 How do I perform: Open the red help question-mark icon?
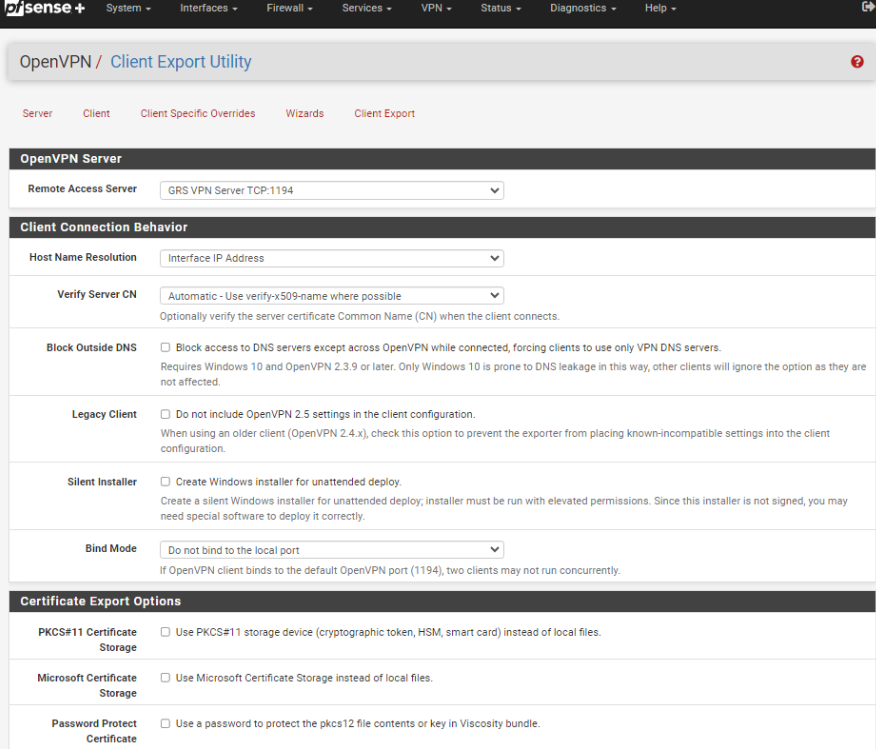[x=857, y=61]
